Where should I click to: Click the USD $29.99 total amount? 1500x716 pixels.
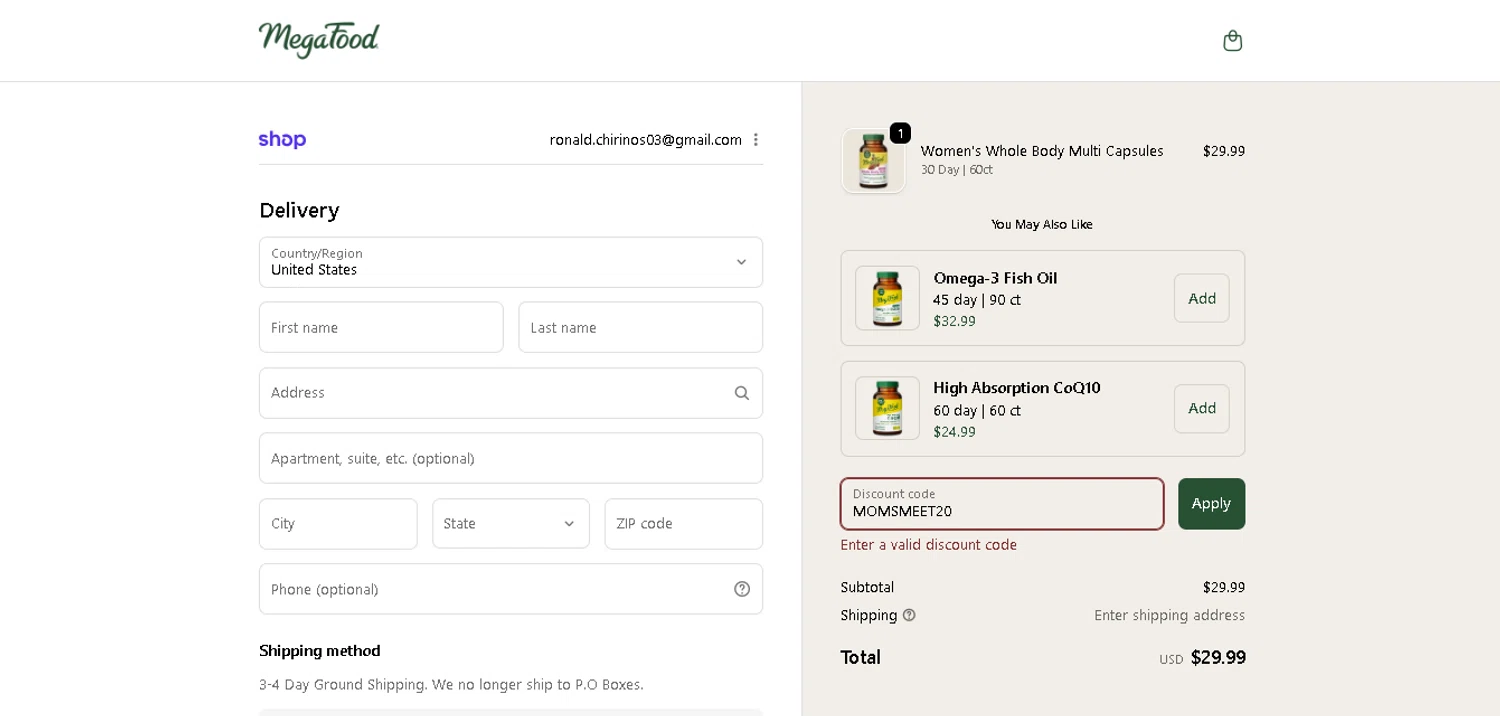1202,658
